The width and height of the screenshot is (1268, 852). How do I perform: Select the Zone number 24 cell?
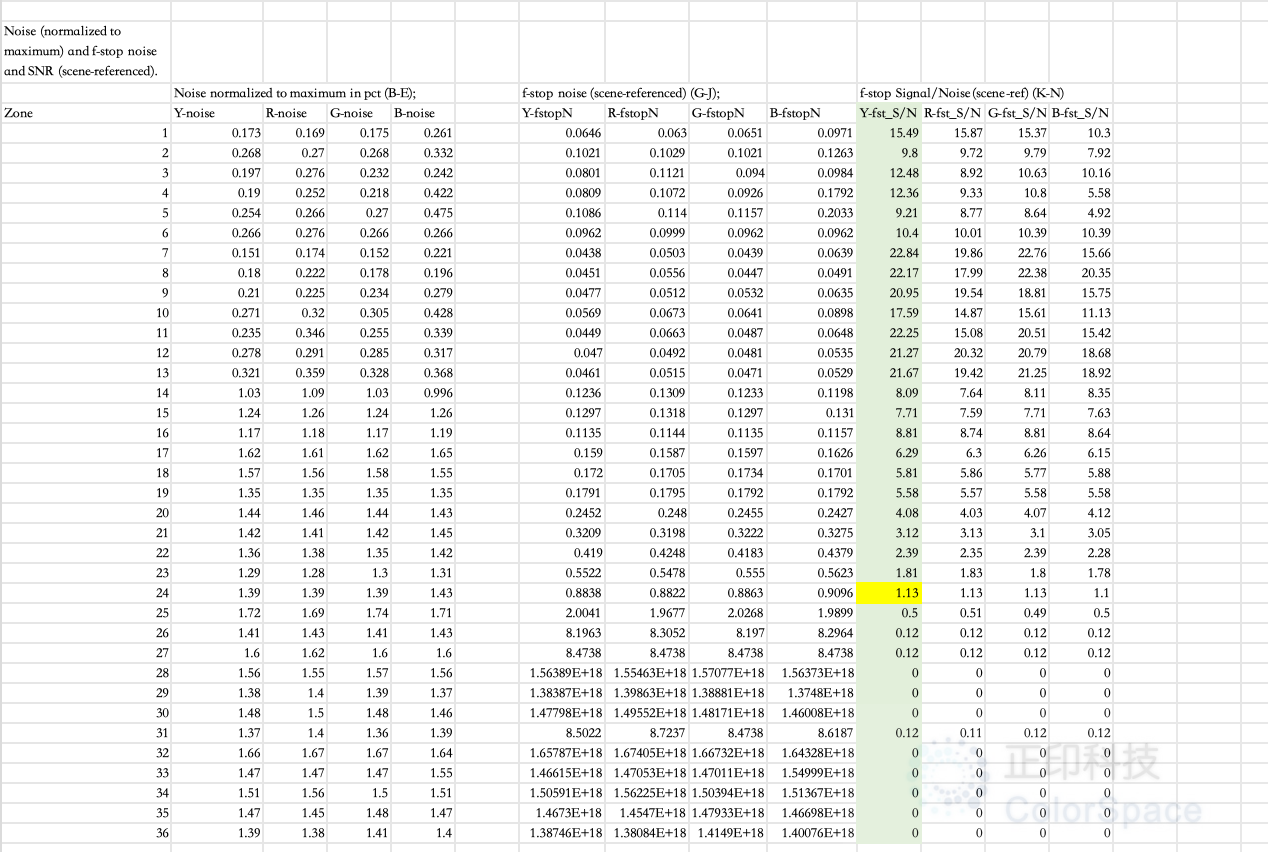[86, 593]
